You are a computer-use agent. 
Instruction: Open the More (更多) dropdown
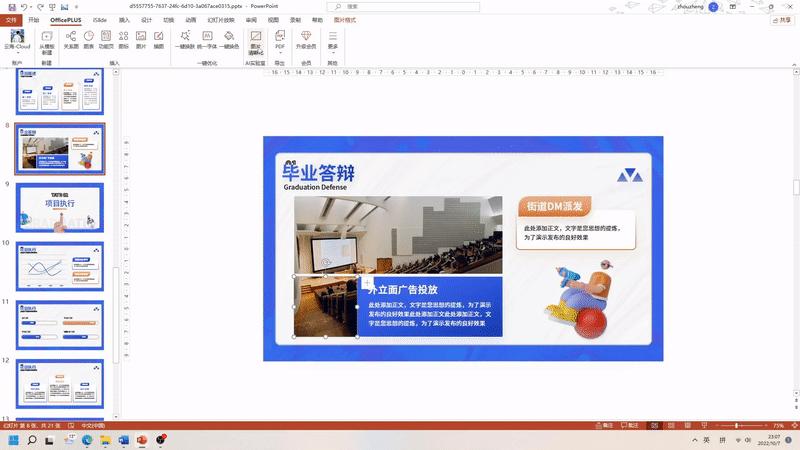point(333,42)
